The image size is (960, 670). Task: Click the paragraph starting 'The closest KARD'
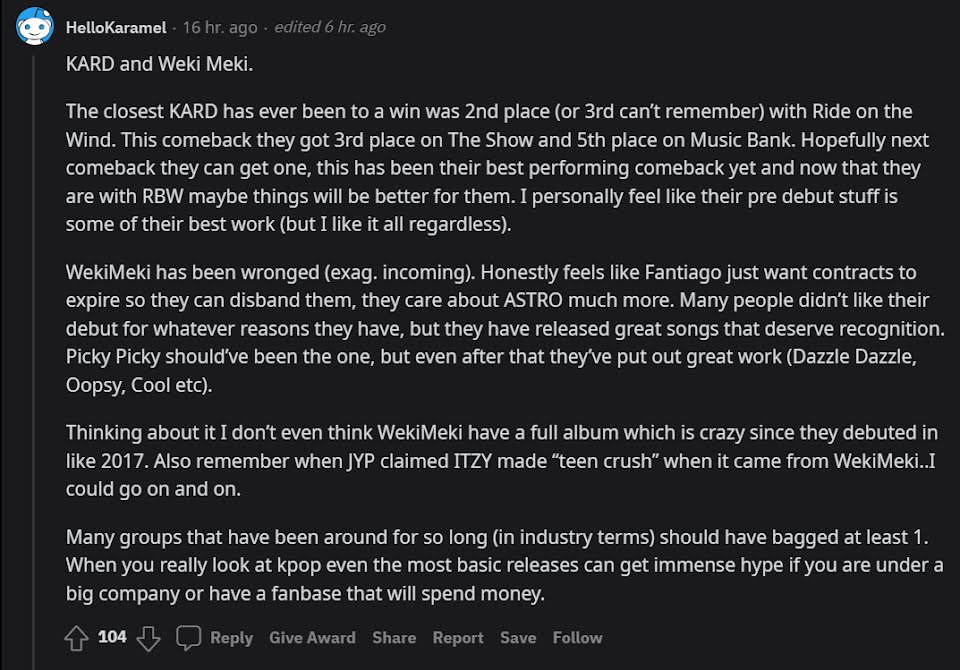click(x=497, y=168)
